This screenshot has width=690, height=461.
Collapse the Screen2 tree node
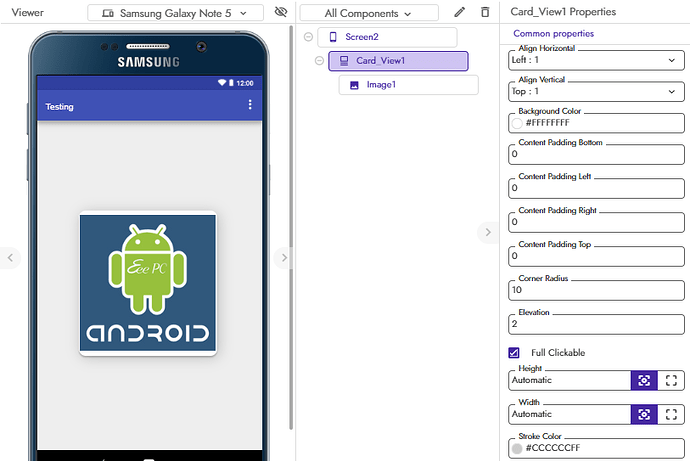point(308,37)
